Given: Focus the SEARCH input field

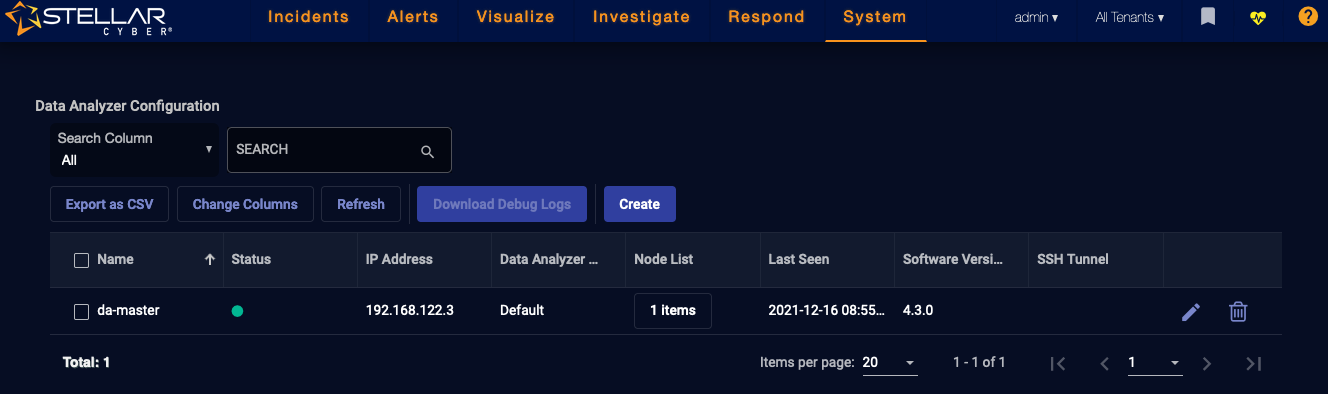Looking at the screenshot, I should pyautogui.click(x=339, y=150).
